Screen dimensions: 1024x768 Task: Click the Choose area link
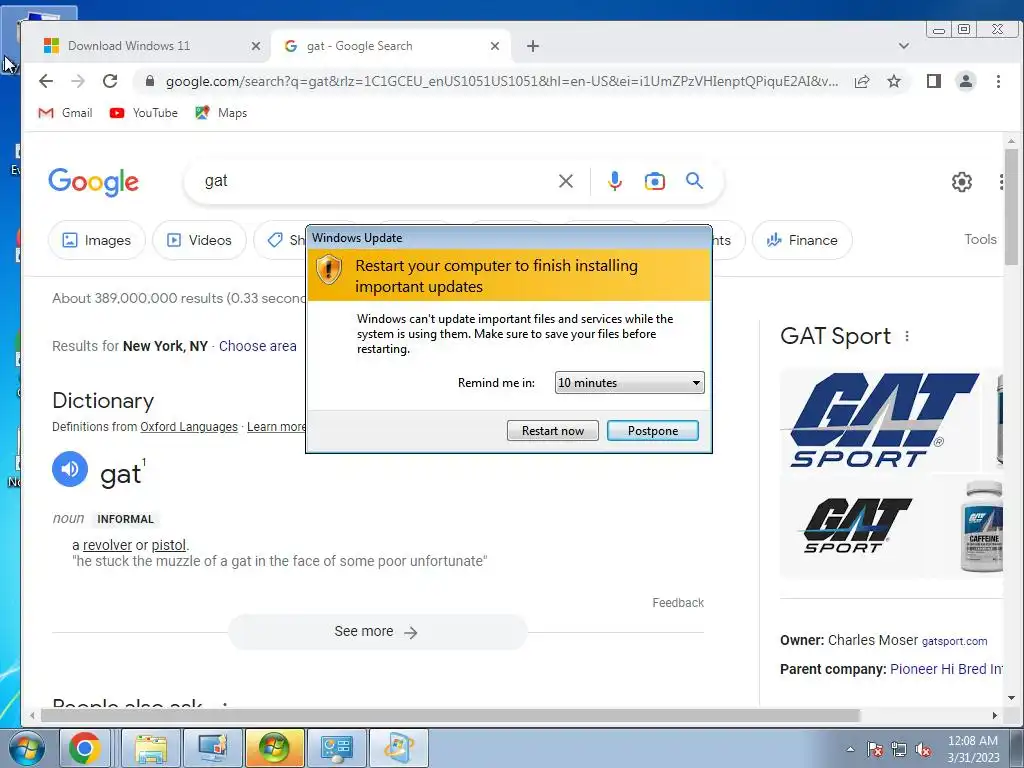[257, 346]
